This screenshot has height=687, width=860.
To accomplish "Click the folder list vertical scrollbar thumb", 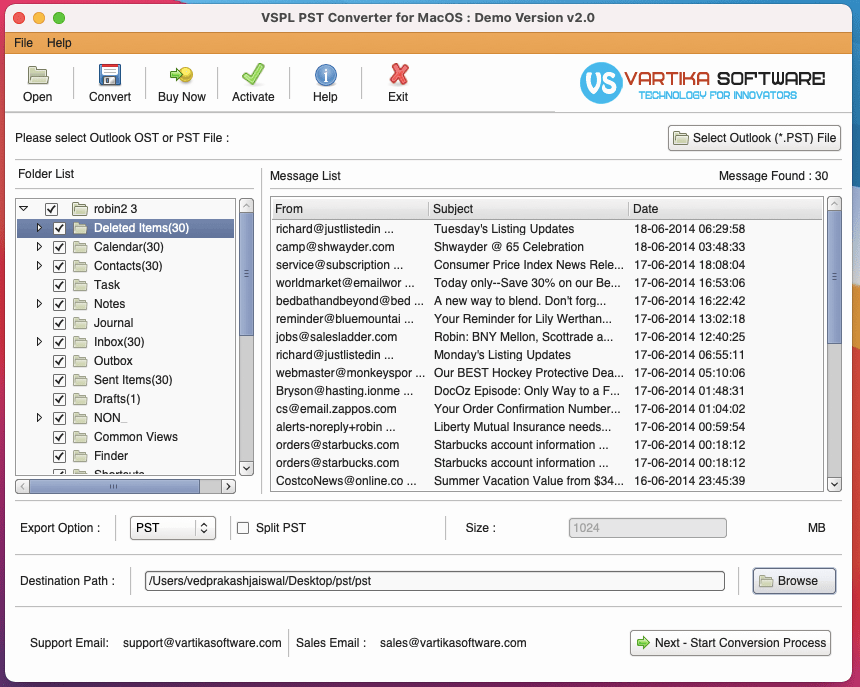I will [x=247, y=273].
